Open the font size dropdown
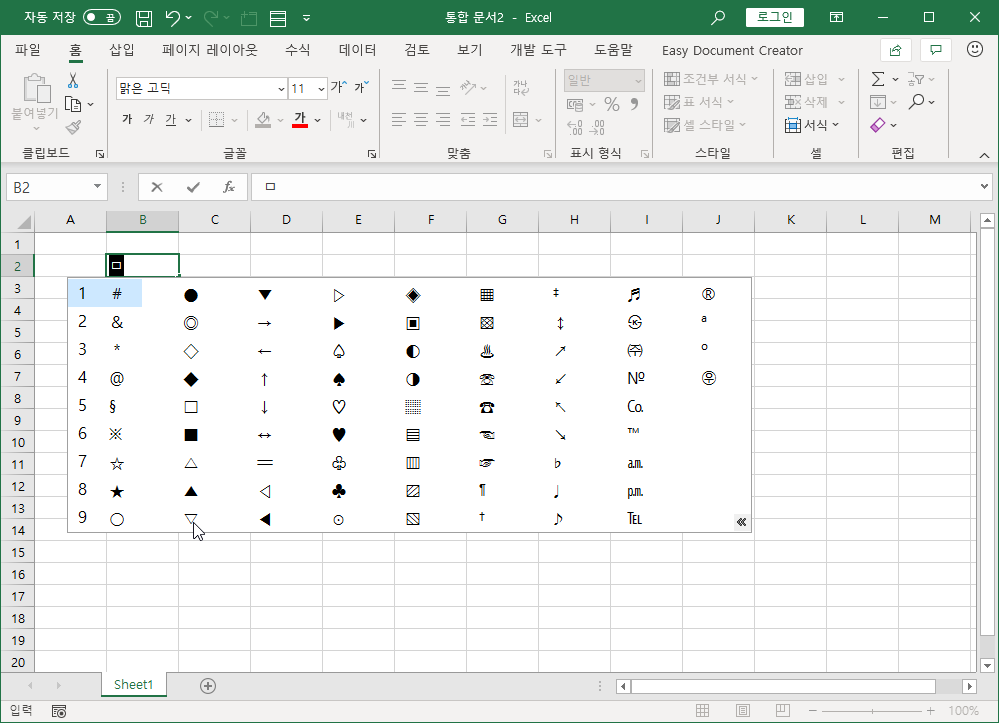Image resolution: width=999 pixels, height=723 pixels. click(321, 89)
